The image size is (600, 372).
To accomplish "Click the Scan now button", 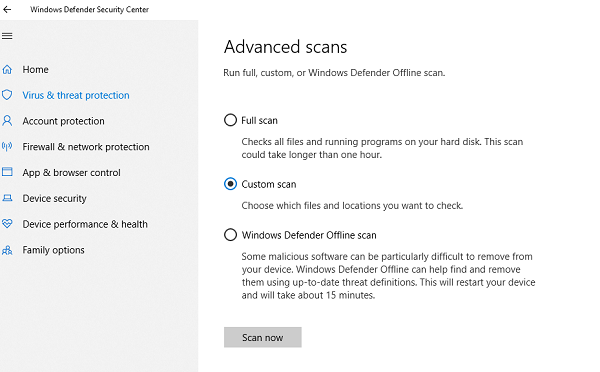I will [x=262, y=337].
